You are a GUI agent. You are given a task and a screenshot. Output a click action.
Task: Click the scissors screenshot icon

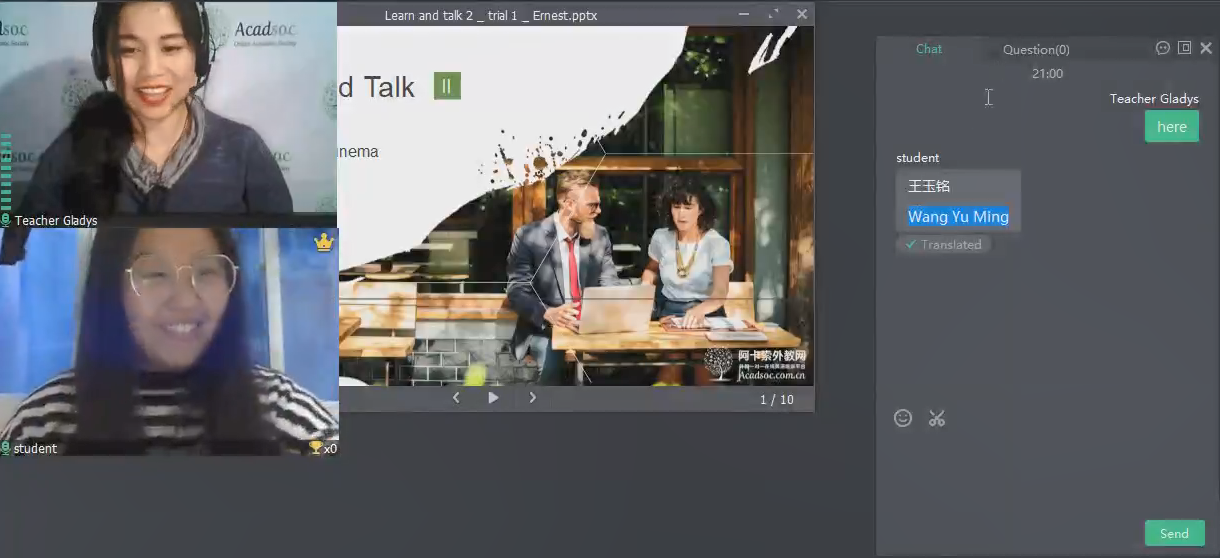[936, 418]
